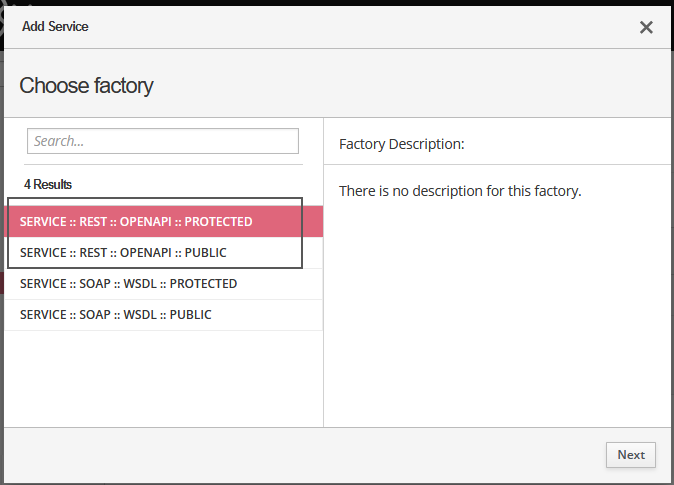Click the Factory Description label

[x=402, y=144]
